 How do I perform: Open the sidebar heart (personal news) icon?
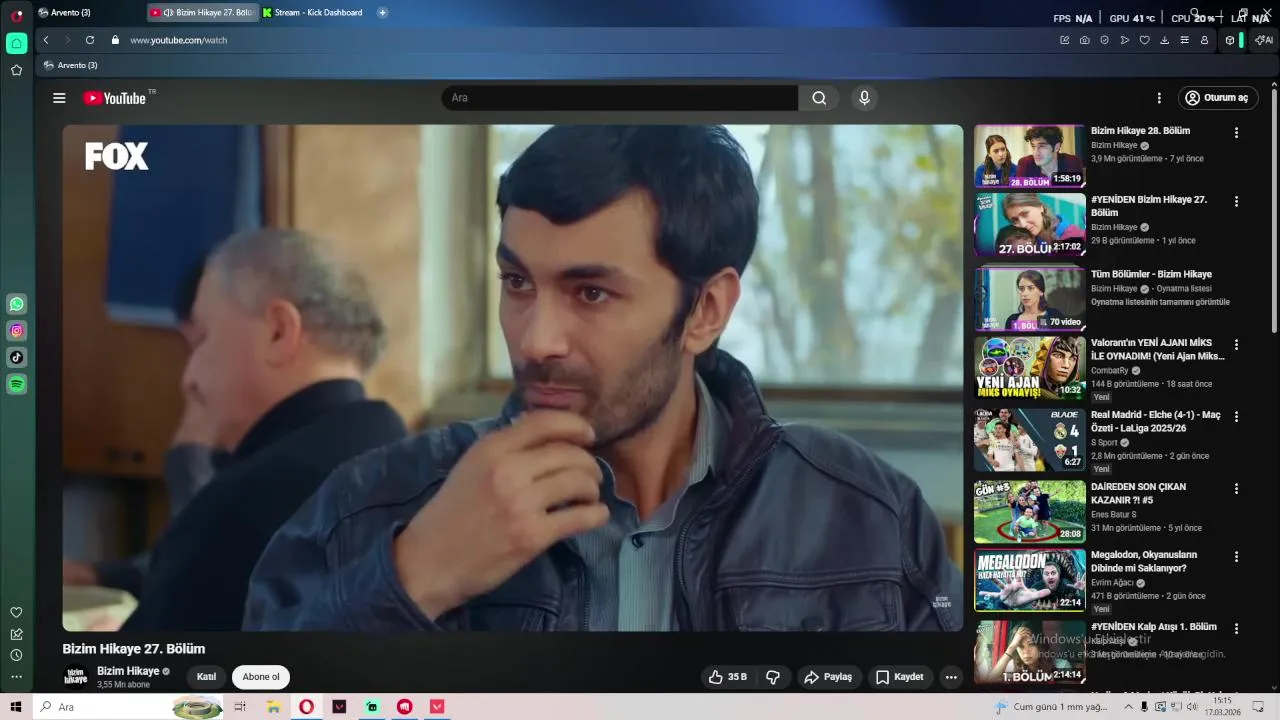pos(17,612)
